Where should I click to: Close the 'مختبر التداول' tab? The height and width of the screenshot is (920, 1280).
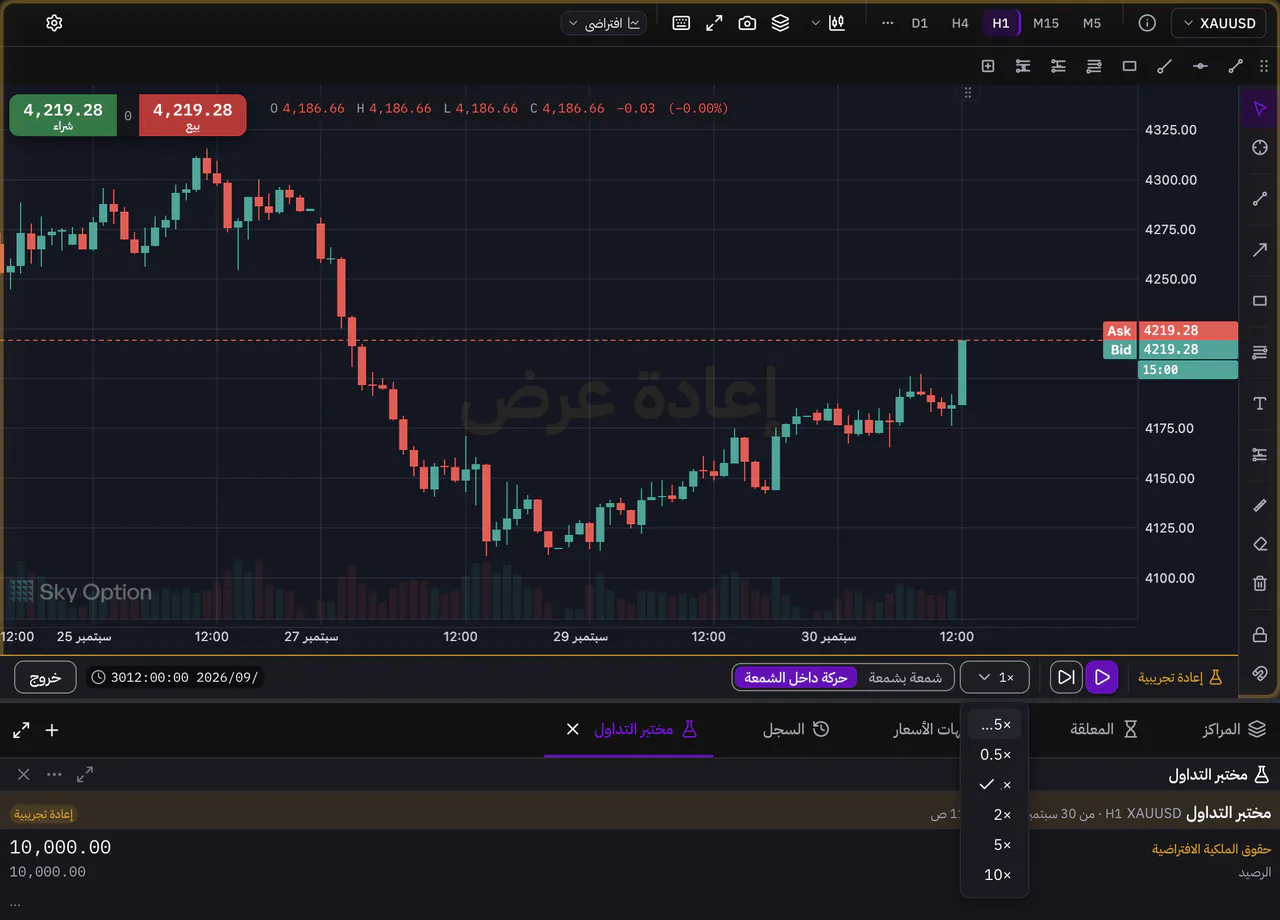point(573,730)
